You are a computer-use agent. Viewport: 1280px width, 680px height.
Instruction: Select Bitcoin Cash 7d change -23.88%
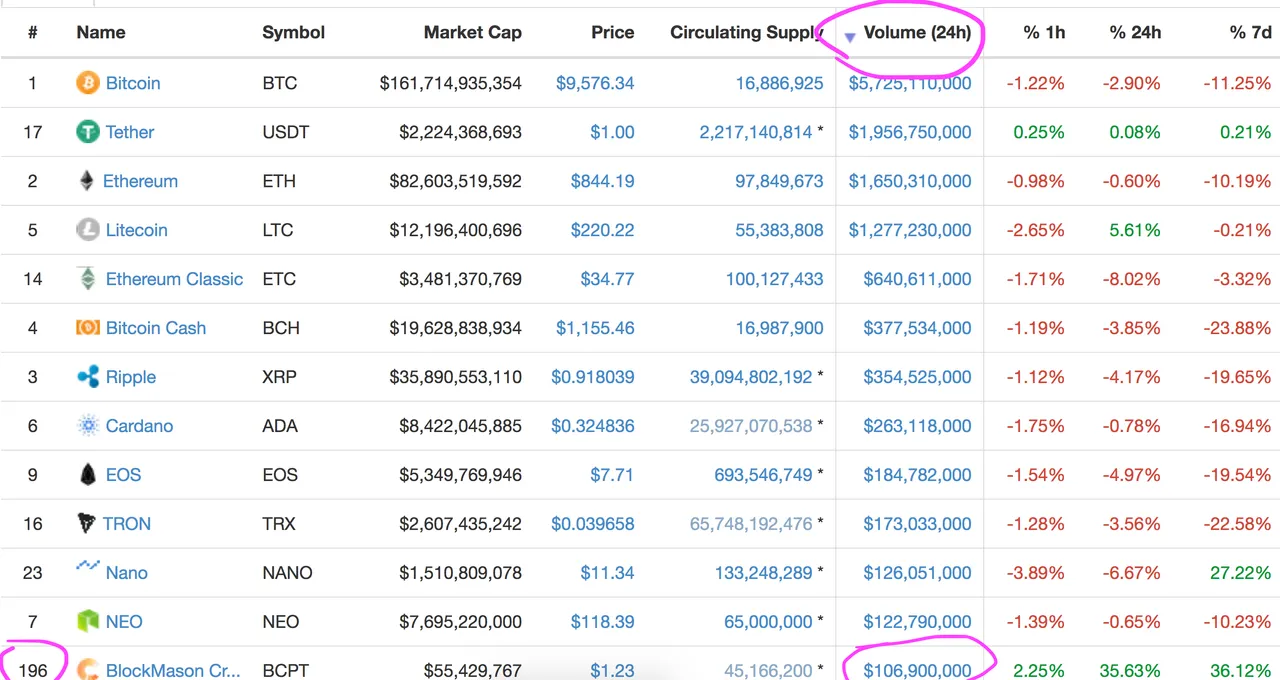1236,328
